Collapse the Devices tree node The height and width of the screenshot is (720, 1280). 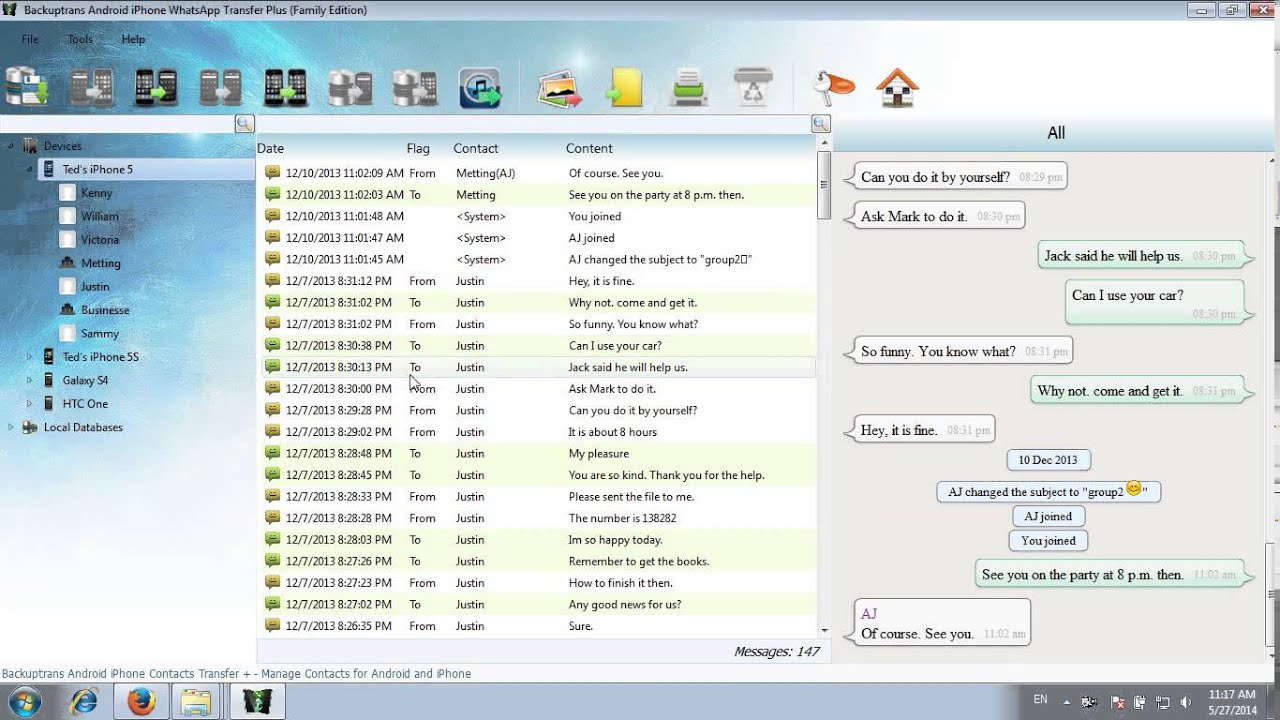pos(11,146)
